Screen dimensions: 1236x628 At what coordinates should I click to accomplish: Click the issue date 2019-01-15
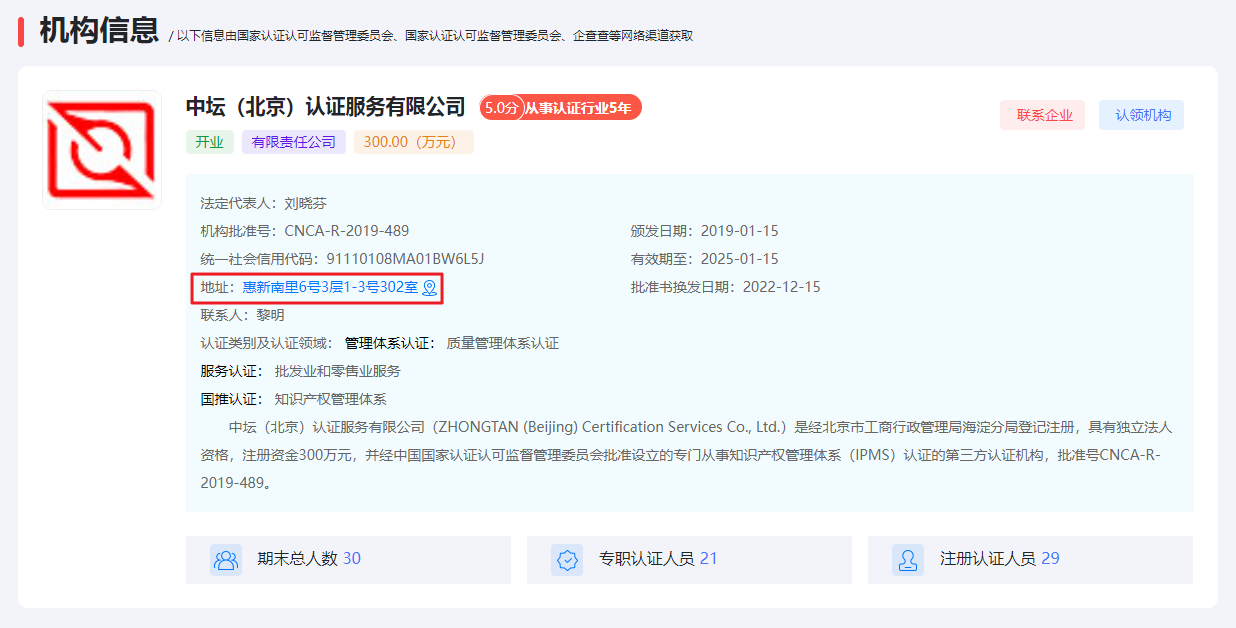tap(740, 231)
